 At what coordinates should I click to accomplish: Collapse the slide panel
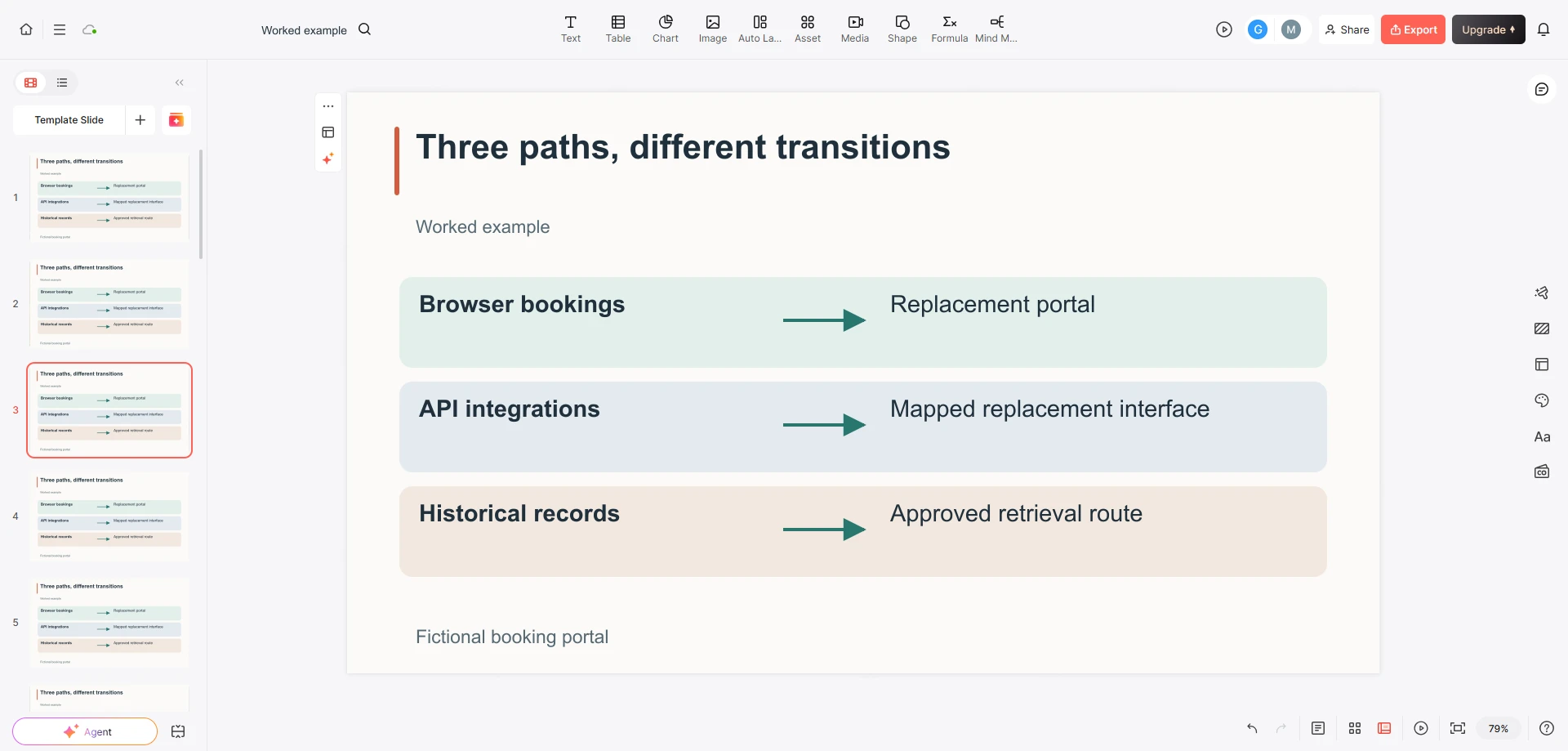click(180, 83)
